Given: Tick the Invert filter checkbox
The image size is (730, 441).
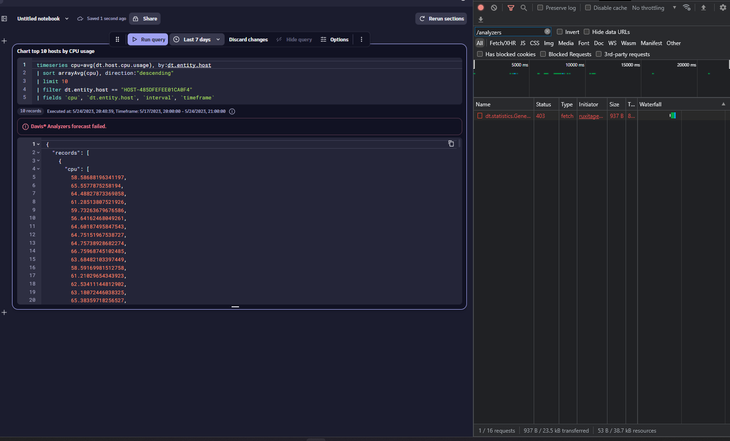Looking at the screenshot, I should click(x=560, y=32).
